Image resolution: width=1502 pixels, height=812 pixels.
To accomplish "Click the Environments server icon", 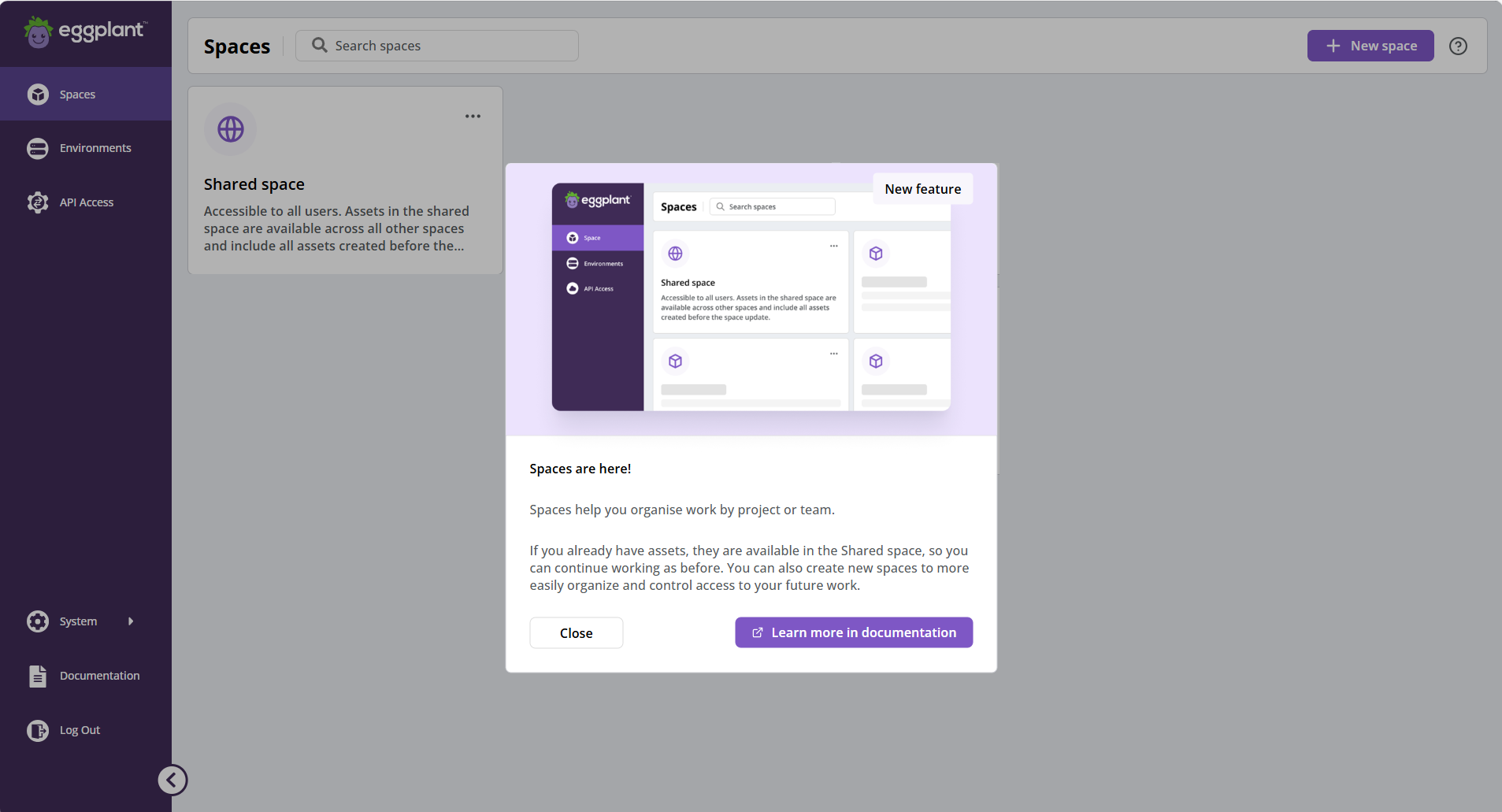I will [38, 148].
